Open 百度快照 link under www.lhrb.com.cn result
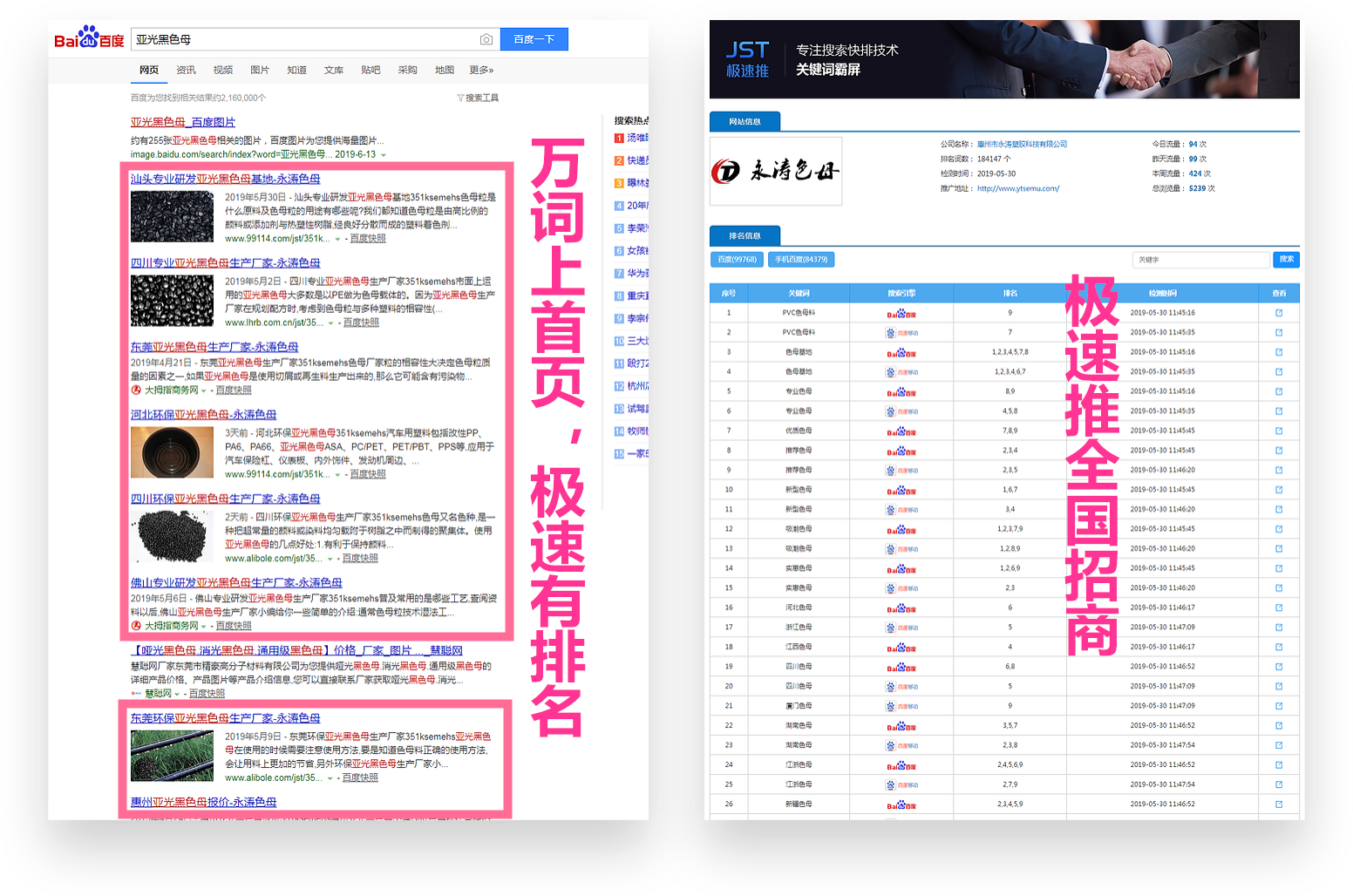The width and height of the screenshot is (1353, 896). tap(361, 322)
